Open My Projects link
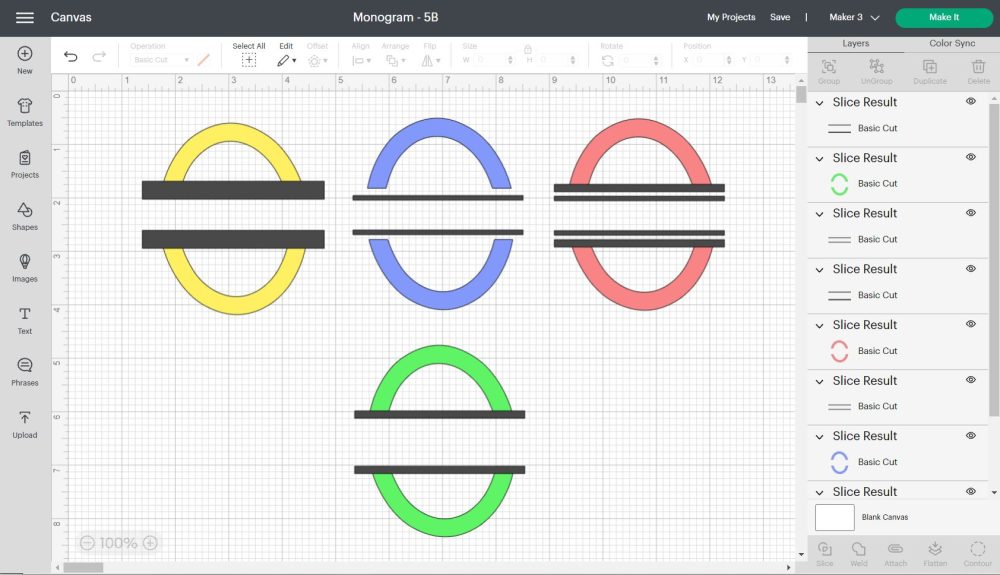Image resolution: width=1000 pixels, height=575 pixels. point(731,18)
